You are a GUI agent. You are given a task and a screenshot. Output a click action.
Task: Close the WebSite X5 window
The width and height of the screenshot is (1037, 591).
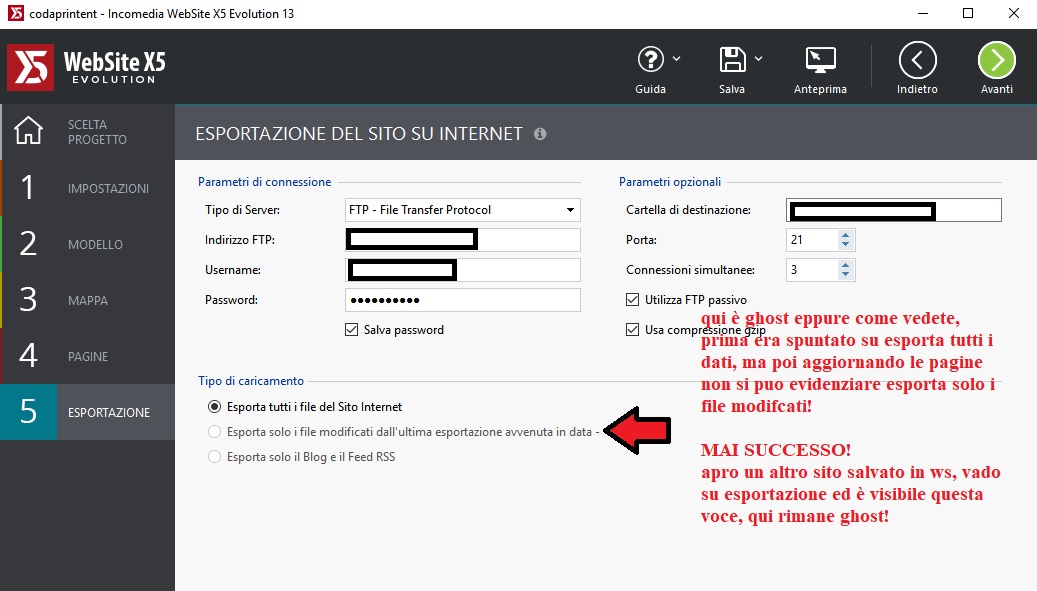tap(1013, 13)
